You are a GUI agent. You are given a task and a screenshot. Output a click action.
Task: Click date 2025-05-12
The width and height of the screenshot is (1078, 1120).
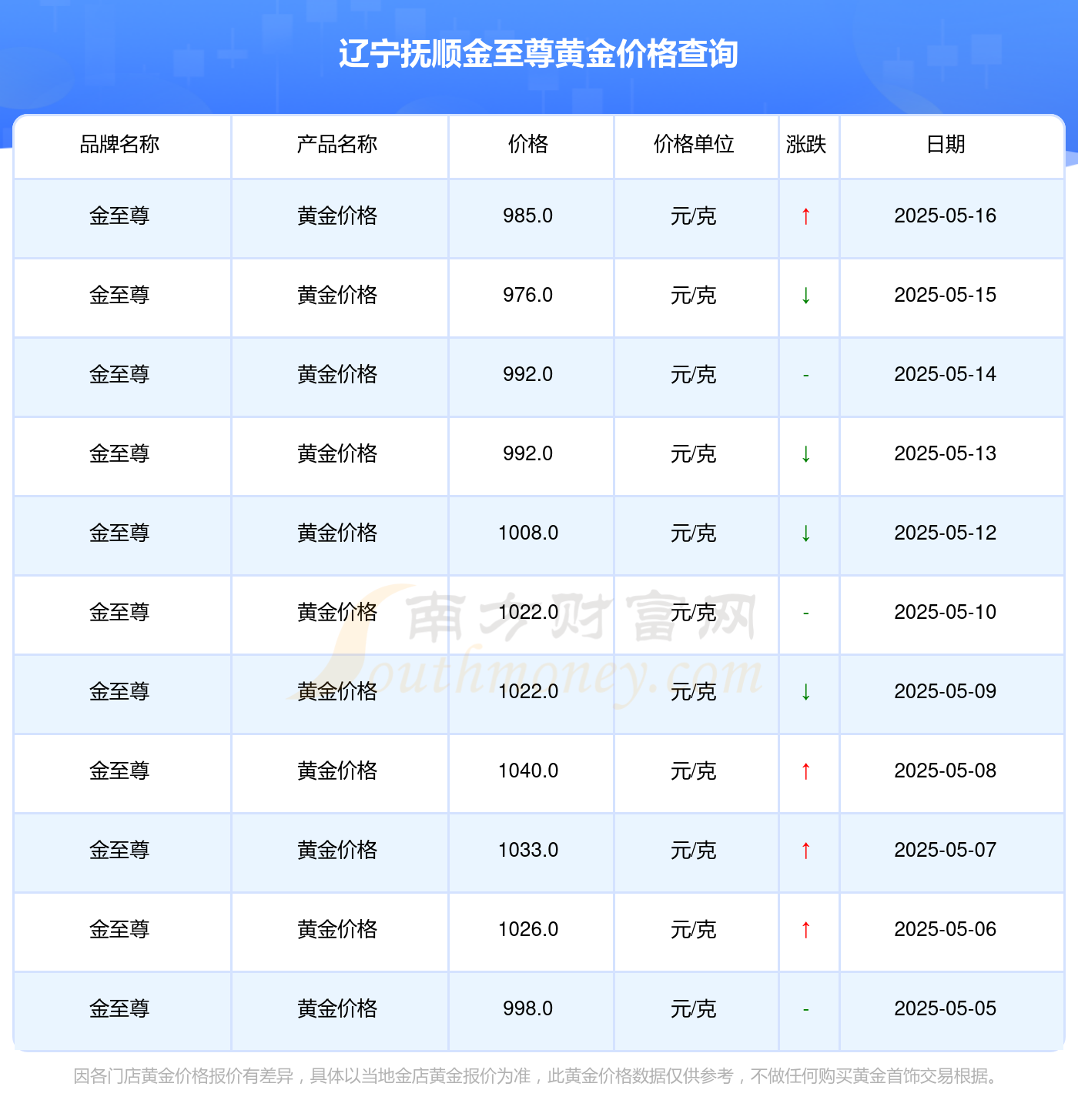(946, 533)
